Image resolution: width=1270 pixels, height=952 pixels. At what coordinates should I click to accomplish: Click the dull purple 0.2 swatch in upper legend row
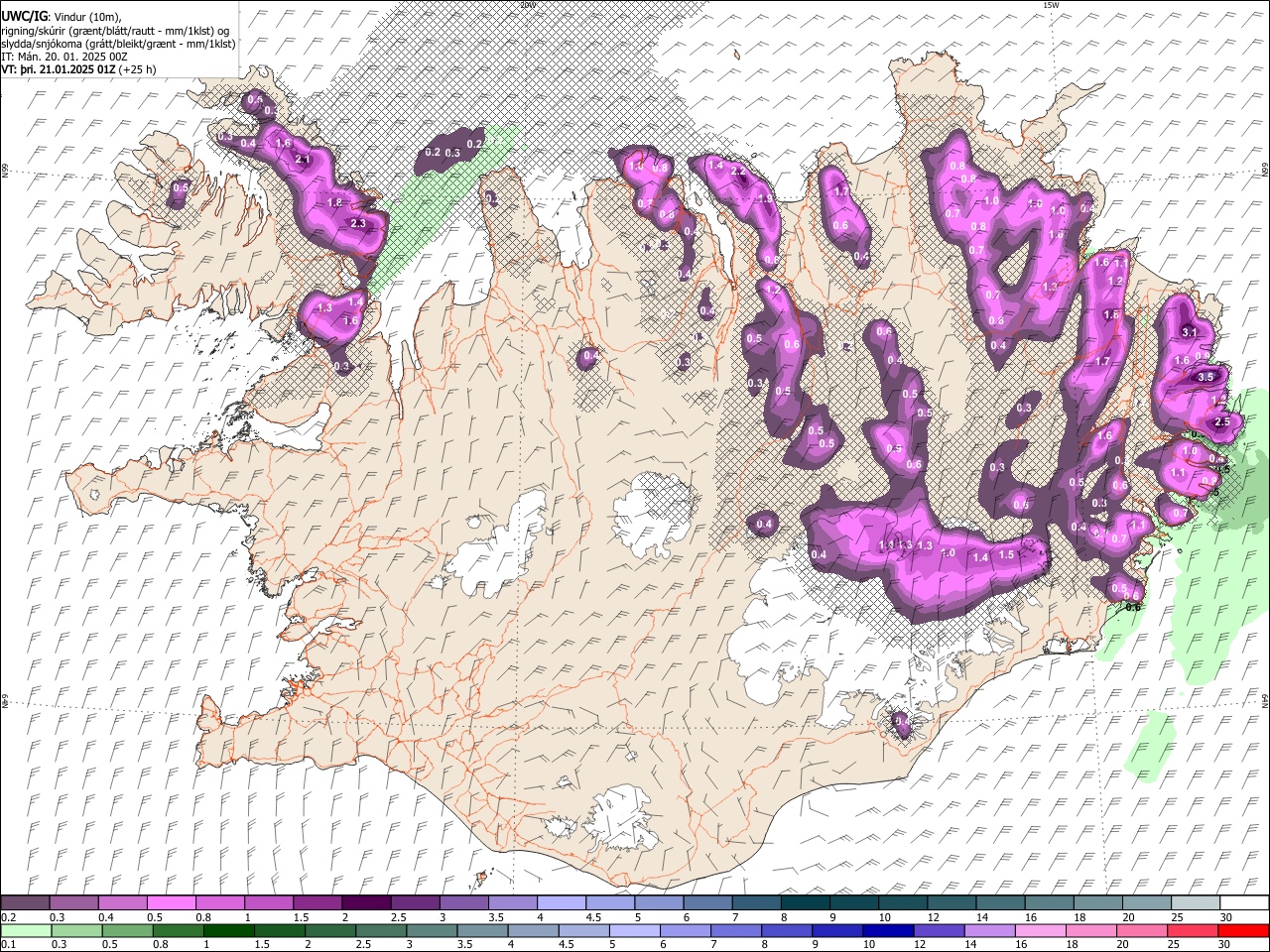[25, 903]
